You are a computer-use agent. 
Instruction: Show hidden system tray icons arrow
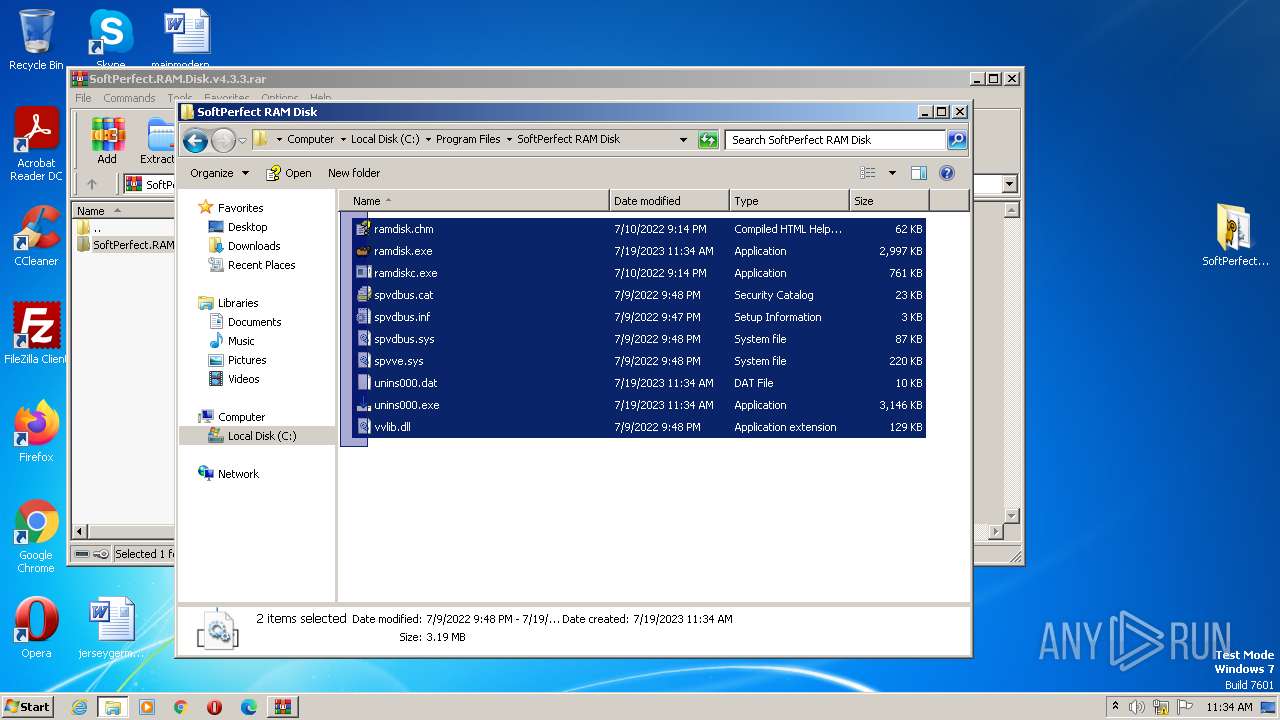(1115, 707)
